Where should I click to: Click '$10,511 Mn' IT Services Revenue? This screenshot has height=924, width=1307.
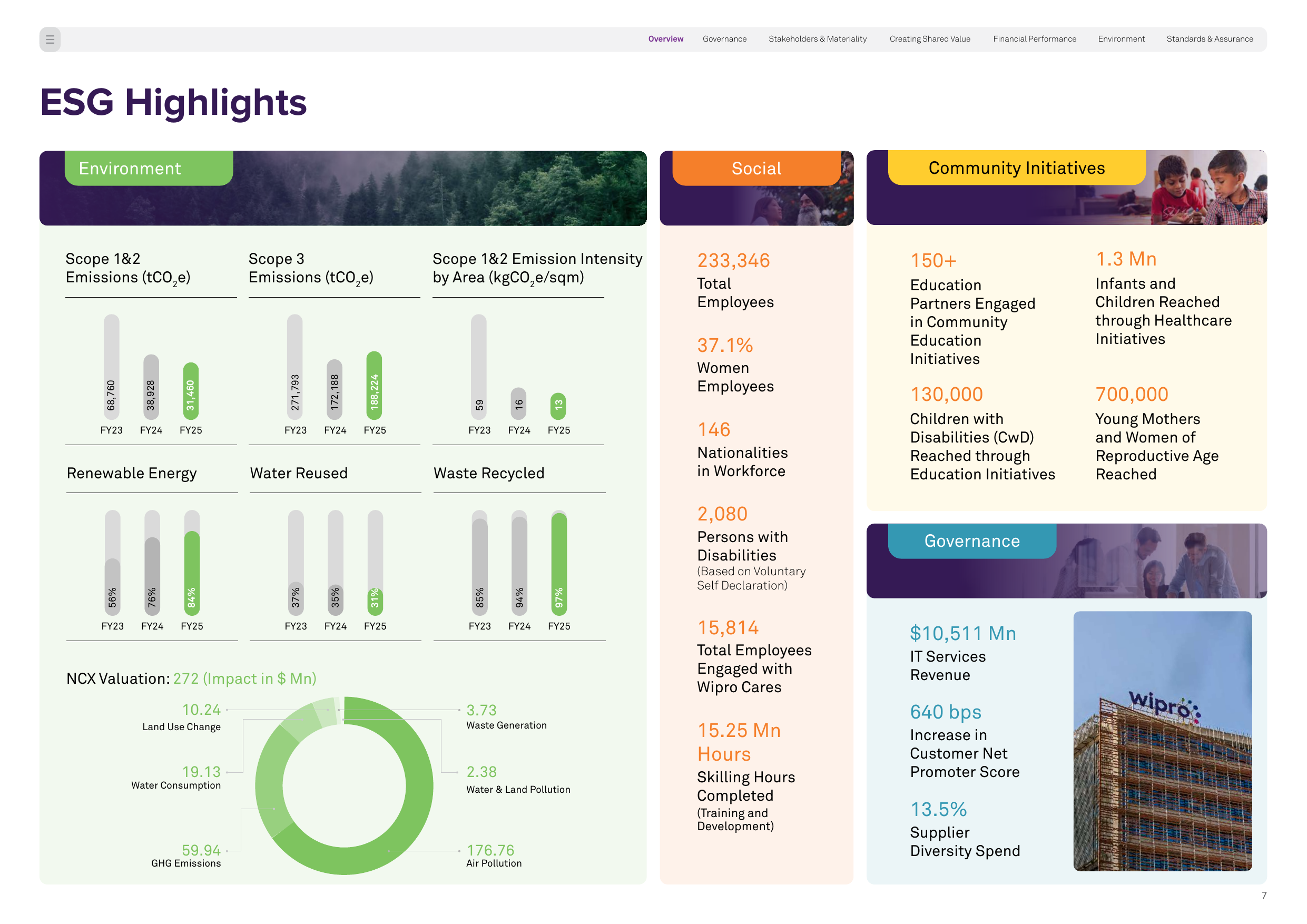pos(962,633)
